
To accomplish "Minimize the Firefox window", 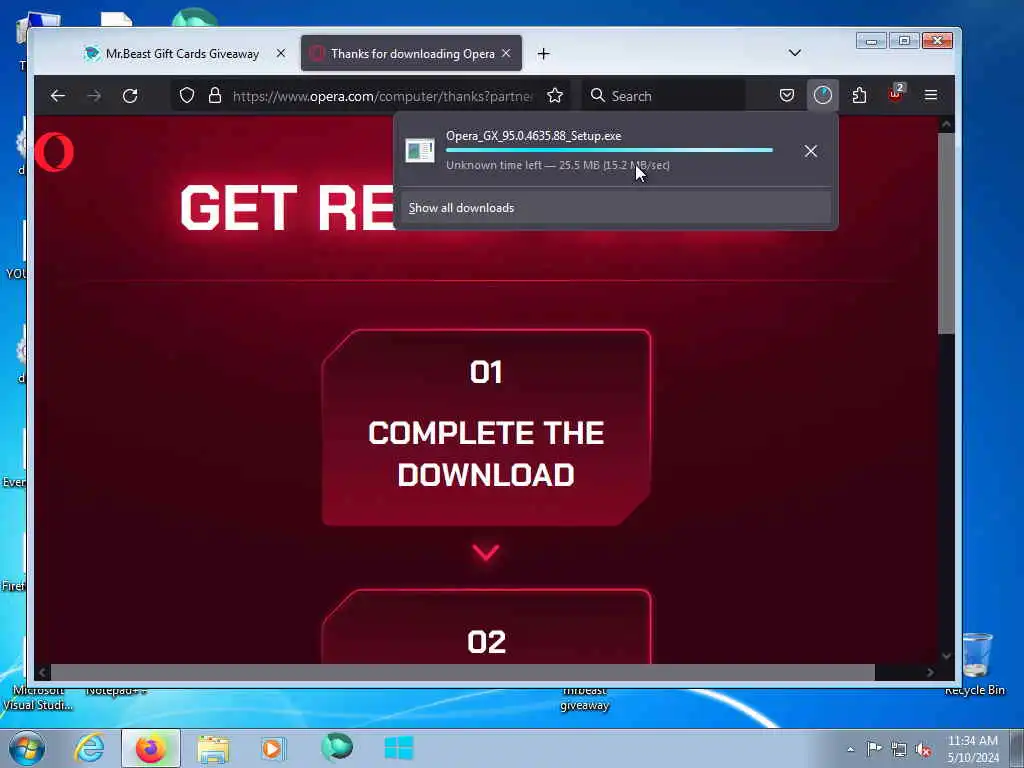I will point(871,41).
